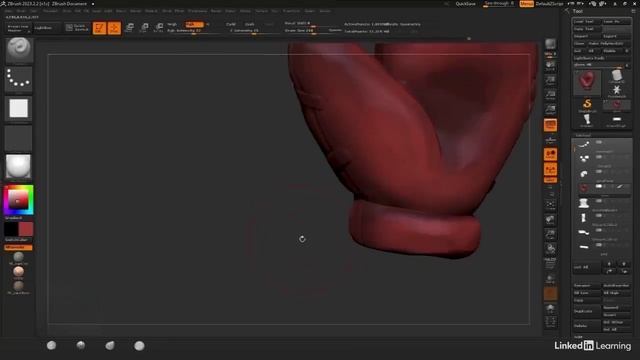Pick the fourth gray brush sphere in bottom shelf
640x360 pixels.
139,346
